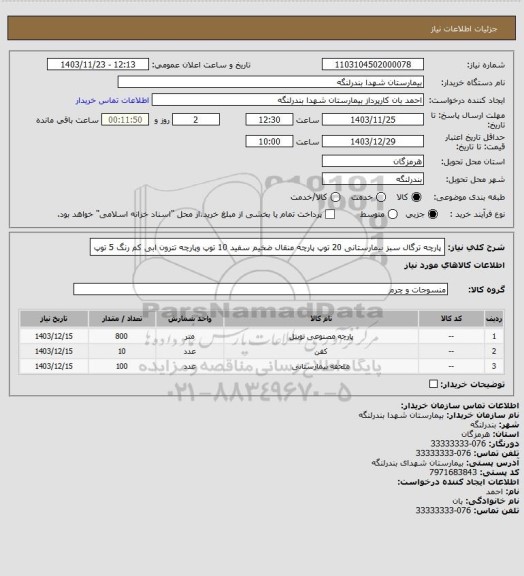Click the general need description text field

(267, 248)
